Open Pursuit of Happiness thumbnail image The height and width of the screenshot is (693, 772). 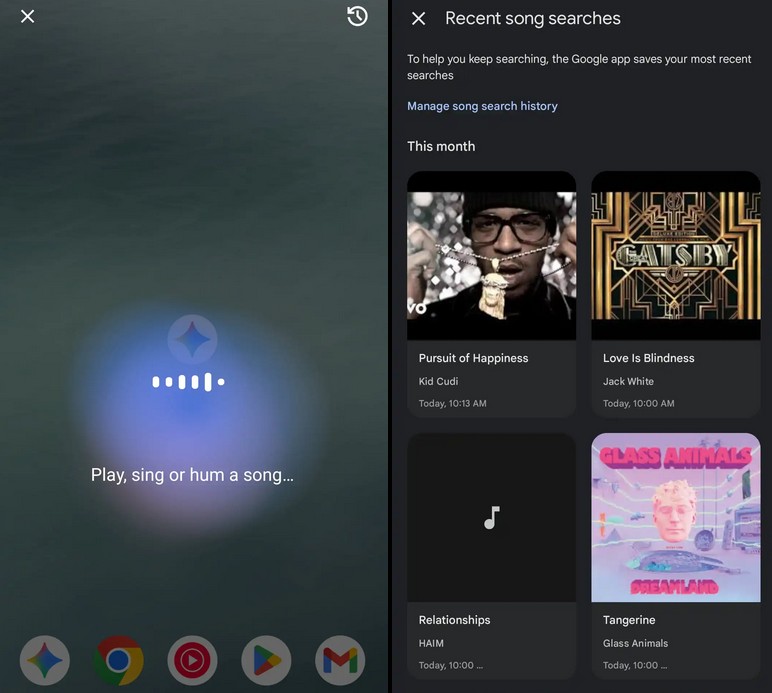491,255
